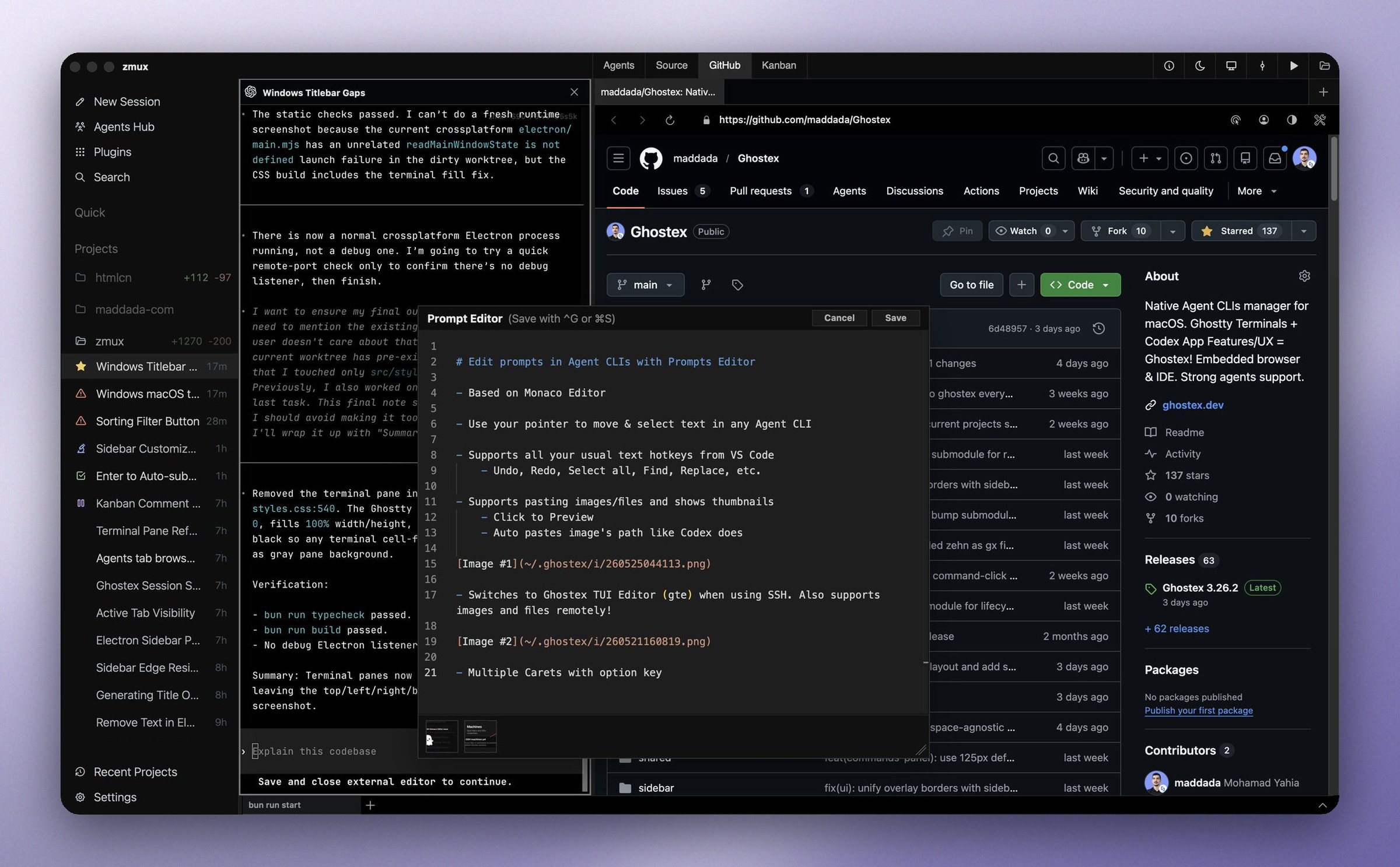Preview first pasted image thumbnail in Prompt Editor
Image resolution: width=1400 pixels, height=867 pixels.
(x=442, y=736)
